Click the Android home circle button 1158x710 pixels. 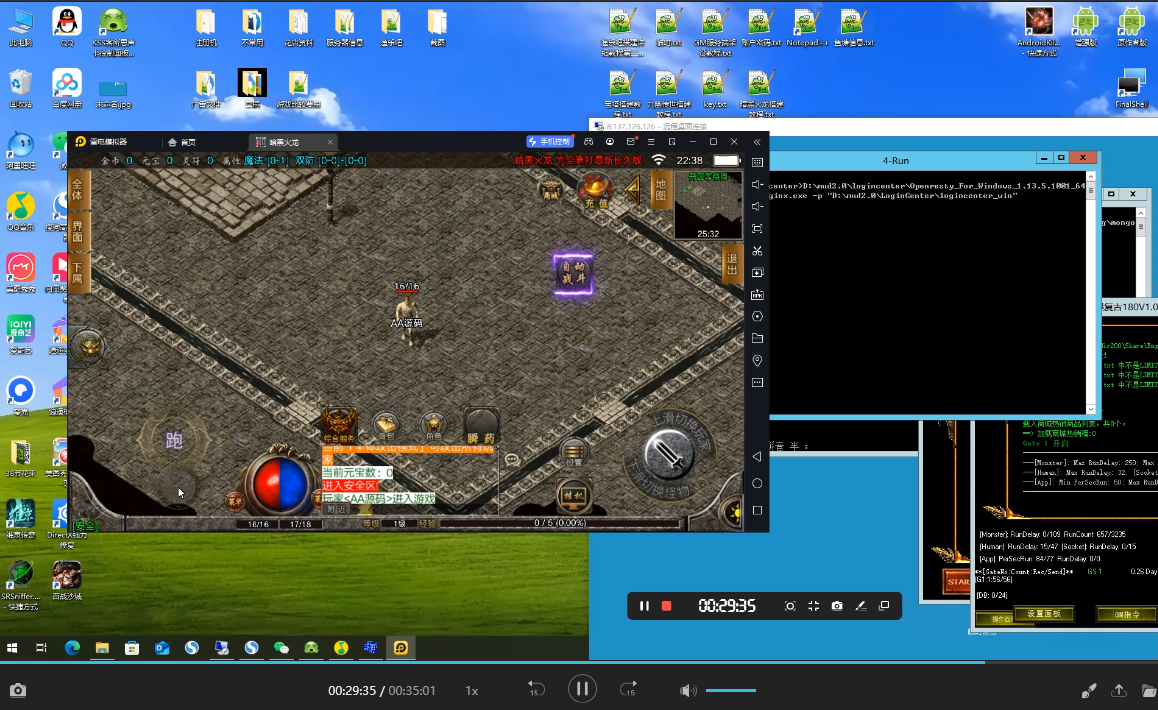757,483
